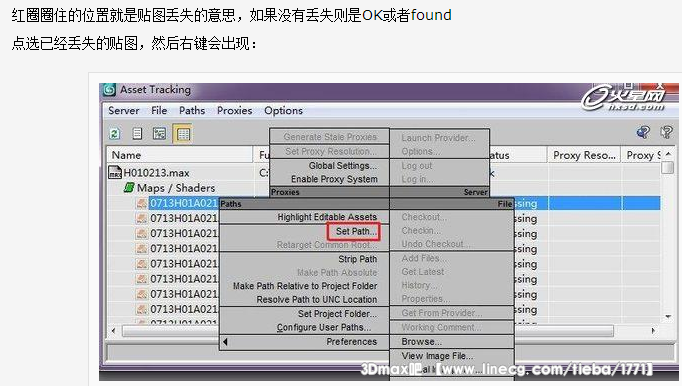Click the horizontal scrollbar left arrow
The width and height of the screenshot is (682, 386).
click(x=114, y=331)
